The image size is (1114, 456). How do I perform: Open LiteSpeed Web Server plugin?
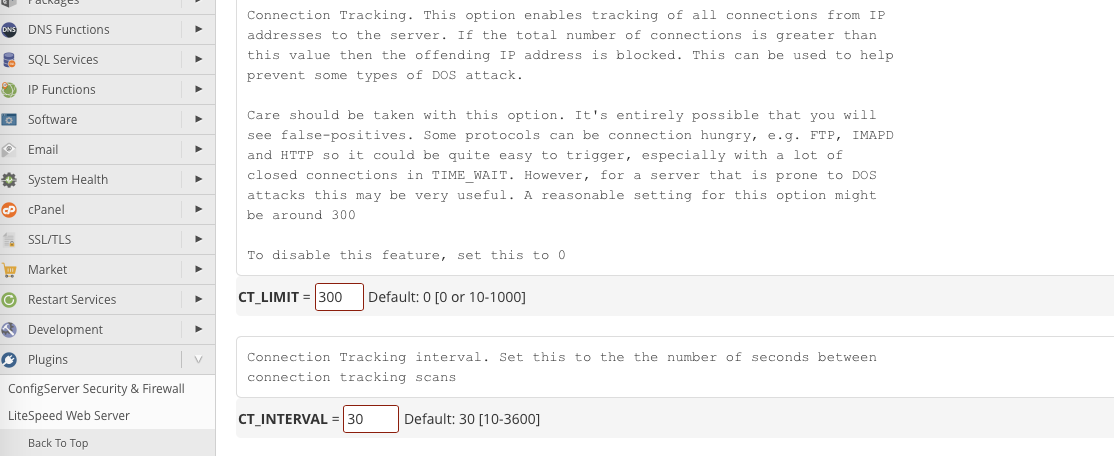(x=69, y=416)
